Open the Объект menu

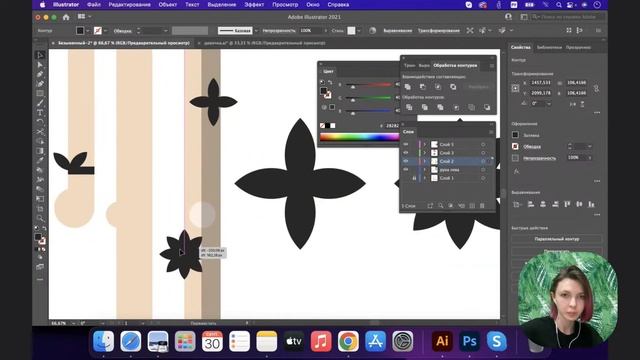click(167, 5)
